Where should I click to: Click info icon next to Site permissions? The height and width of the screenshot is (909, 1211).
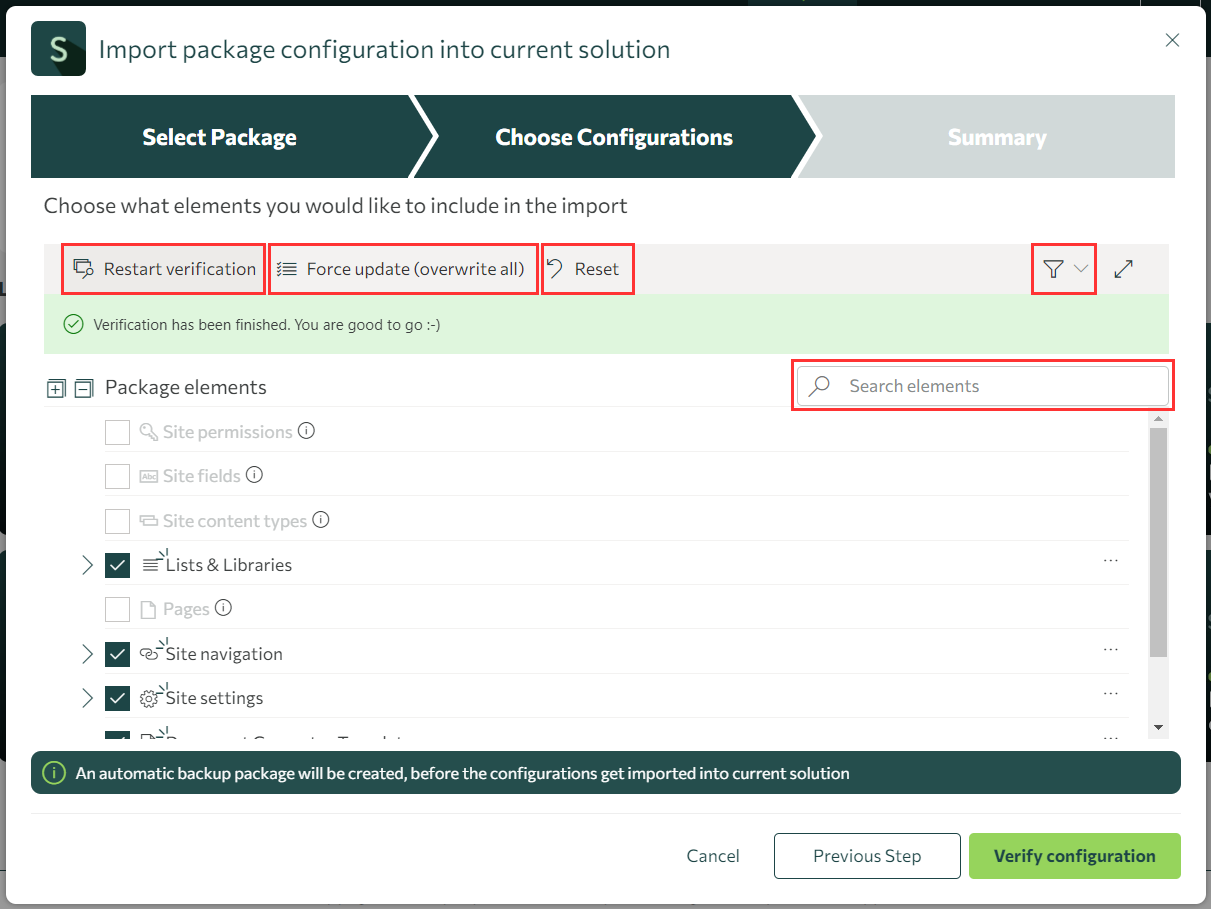pos(307,431)
